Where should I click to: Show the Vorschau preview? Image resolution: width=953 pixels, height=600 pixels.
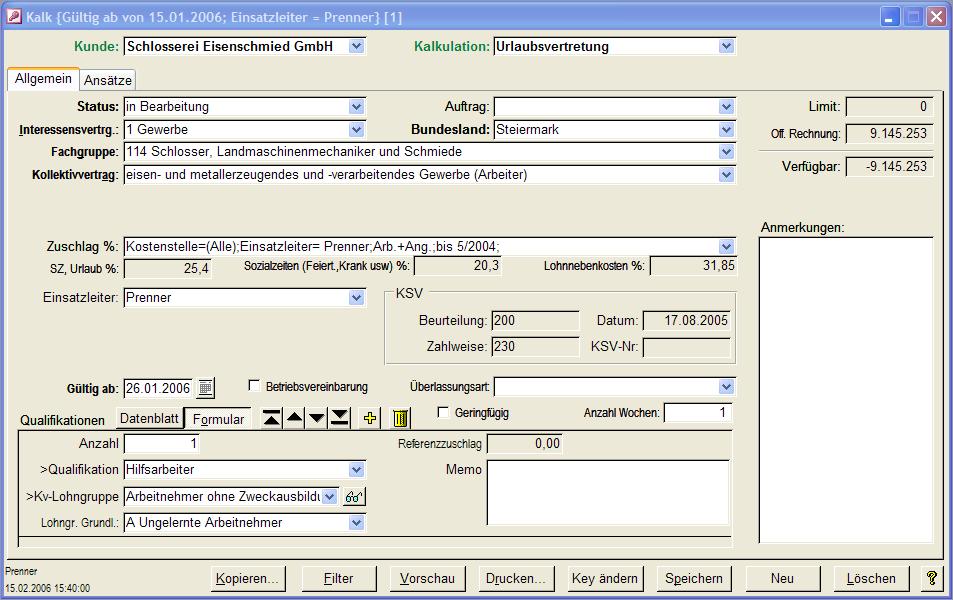(427, 578)
